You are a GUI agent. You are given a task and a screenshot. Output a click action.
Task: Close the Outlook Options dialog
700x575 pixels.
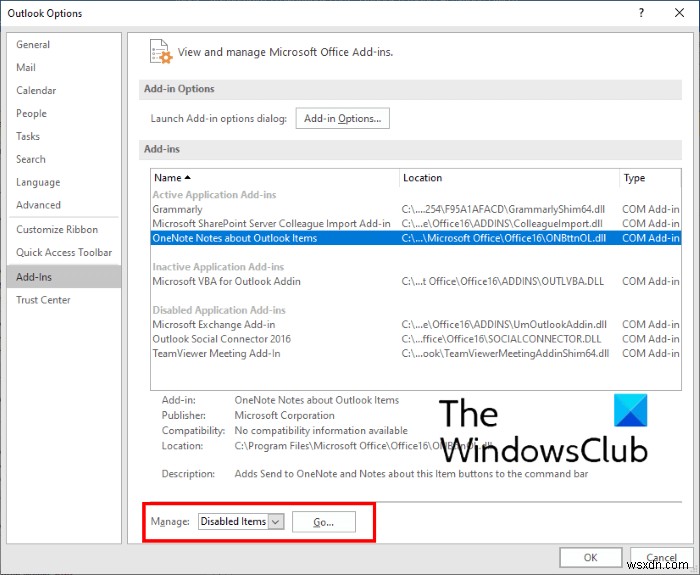coord(679,13)
